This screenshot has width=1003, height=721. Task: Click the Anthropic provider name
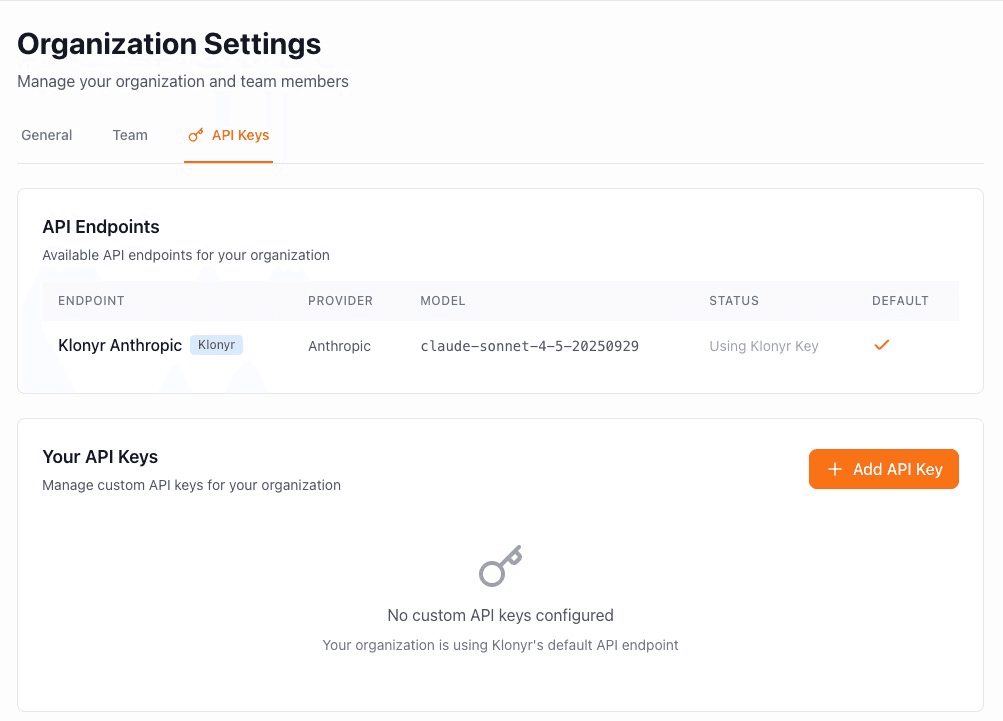(x=339, y=345)
